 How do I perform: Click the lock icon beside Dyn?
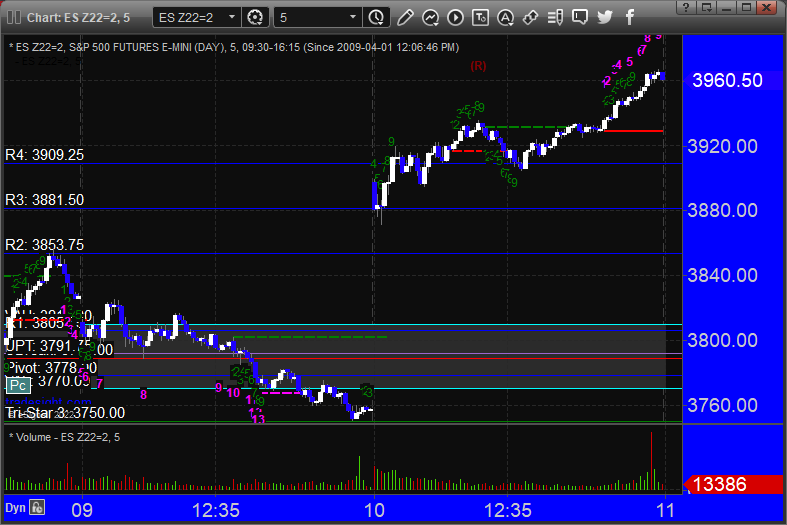click(x=37, y=507)
